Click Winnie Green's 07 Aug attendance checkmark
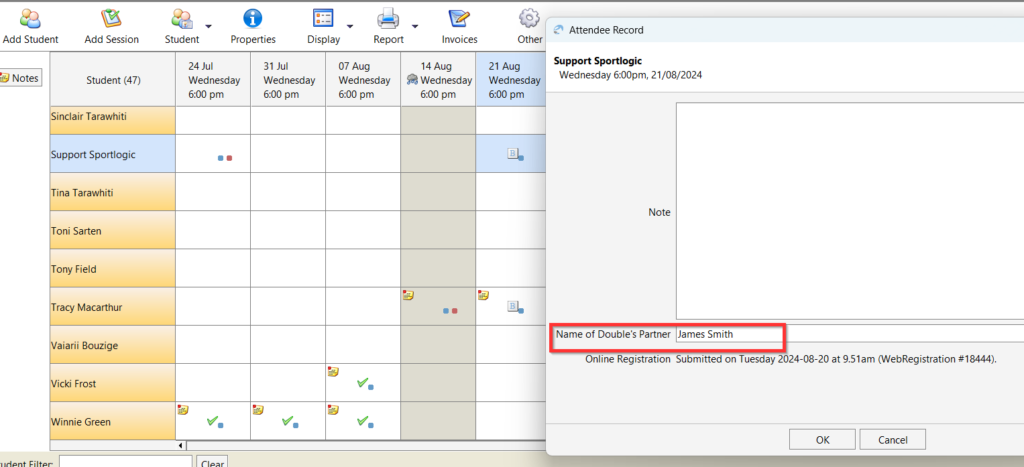 [x=362, y=421]
